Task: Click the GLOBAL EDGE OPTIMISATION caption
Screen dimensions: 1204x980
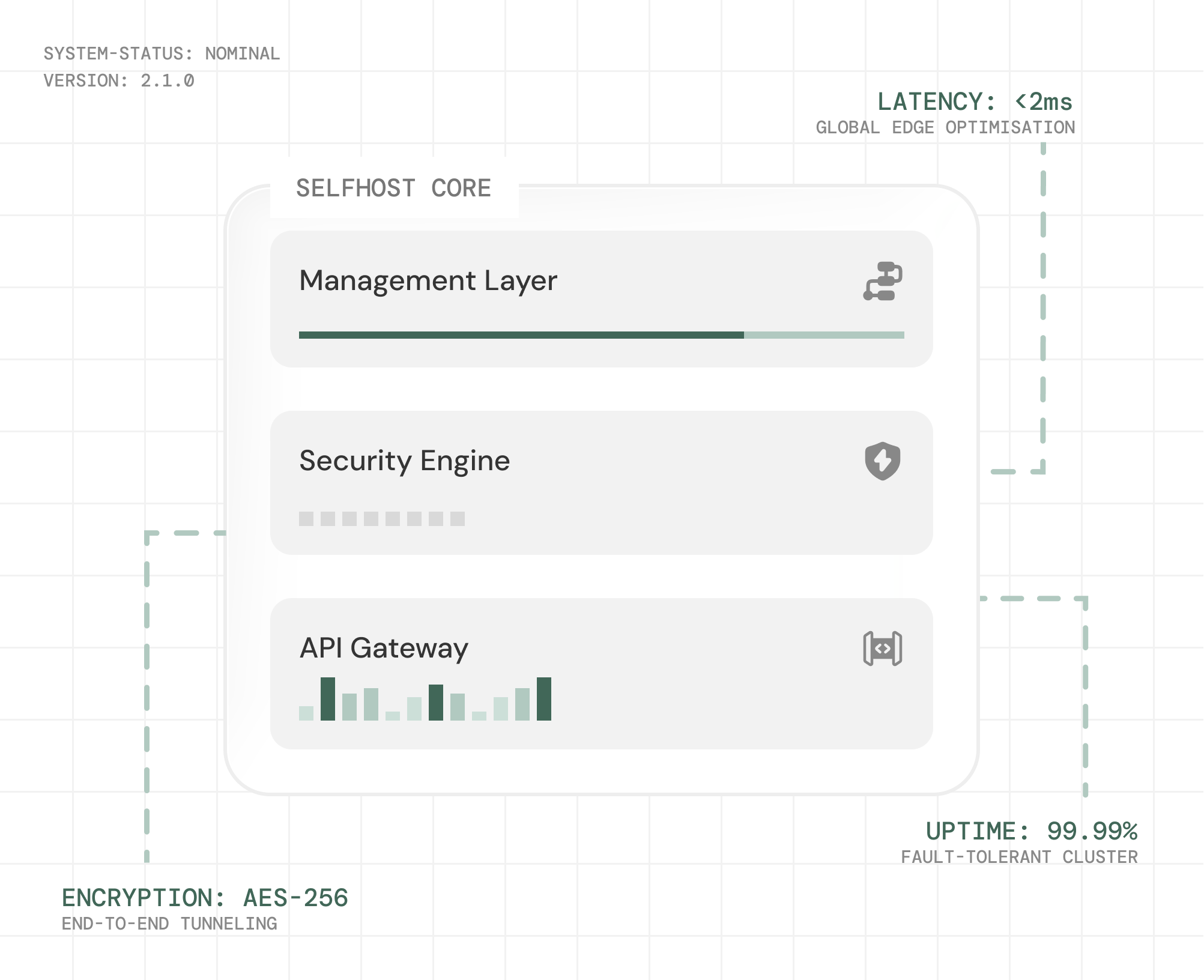Action: [x=945, y=127]
